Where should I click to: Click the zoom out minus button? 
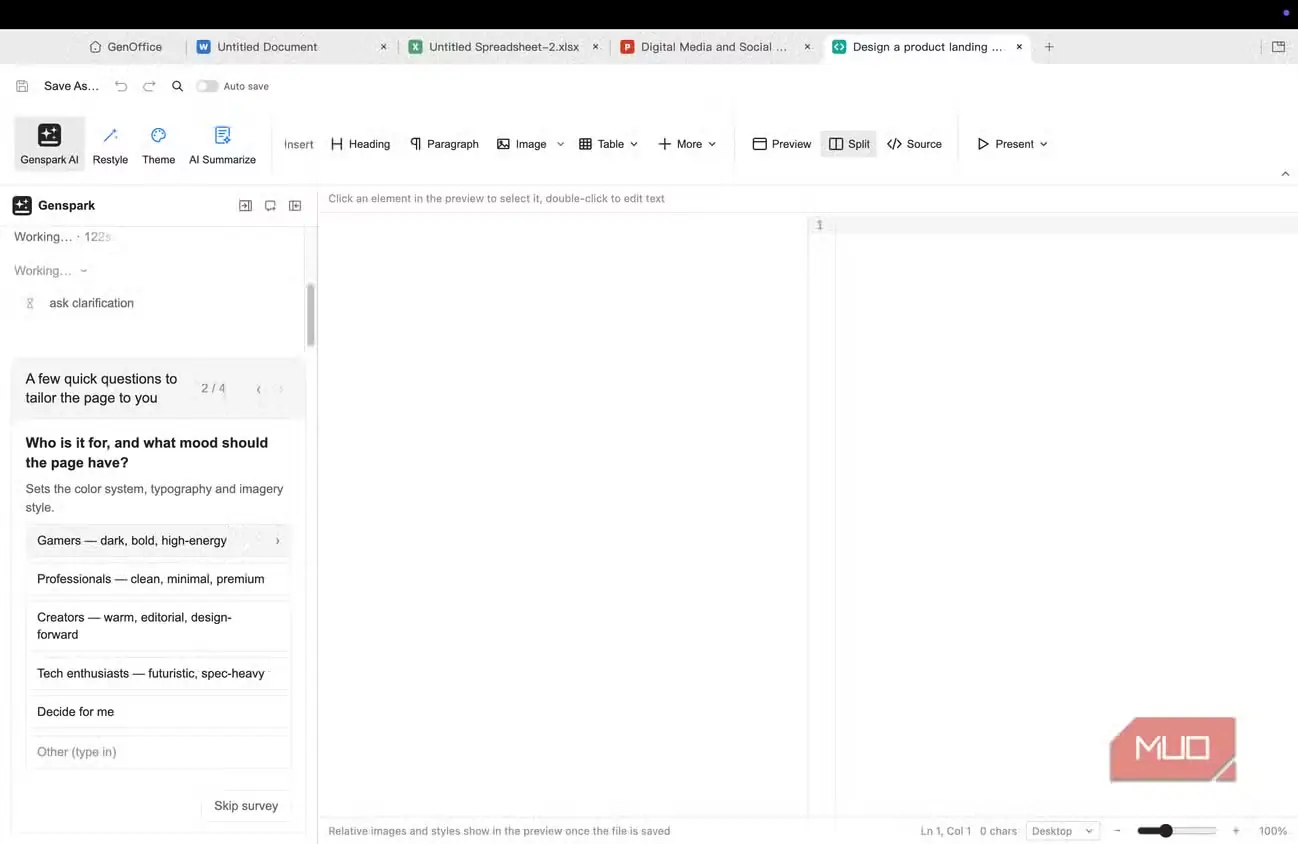click(1117, 831)
